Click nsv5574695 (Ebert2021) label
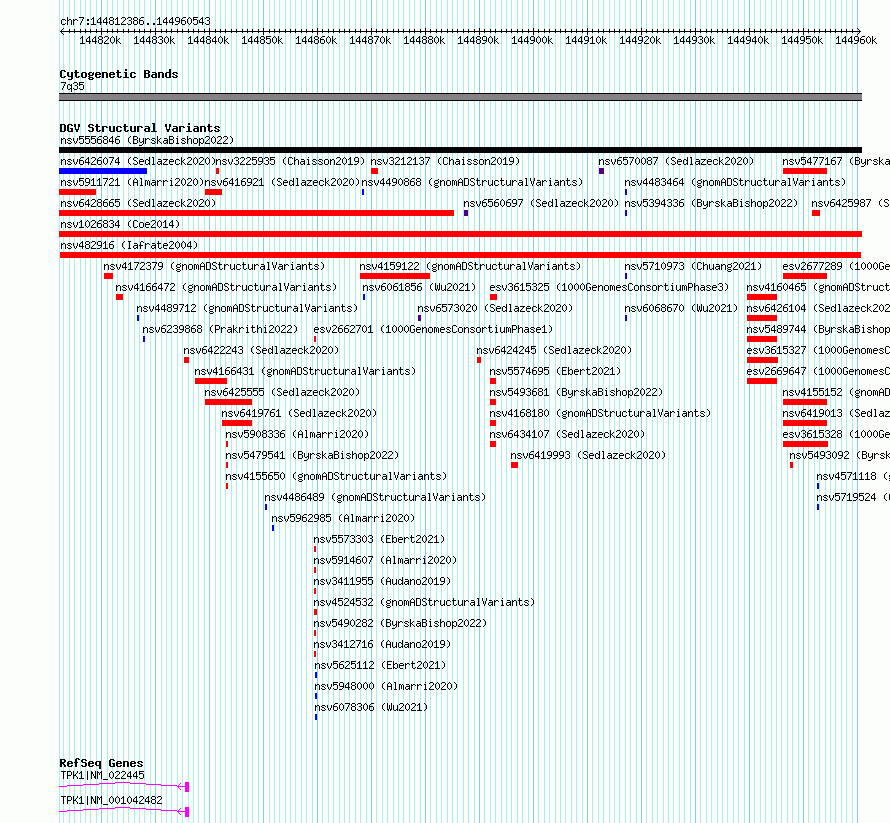 point(555,371)
